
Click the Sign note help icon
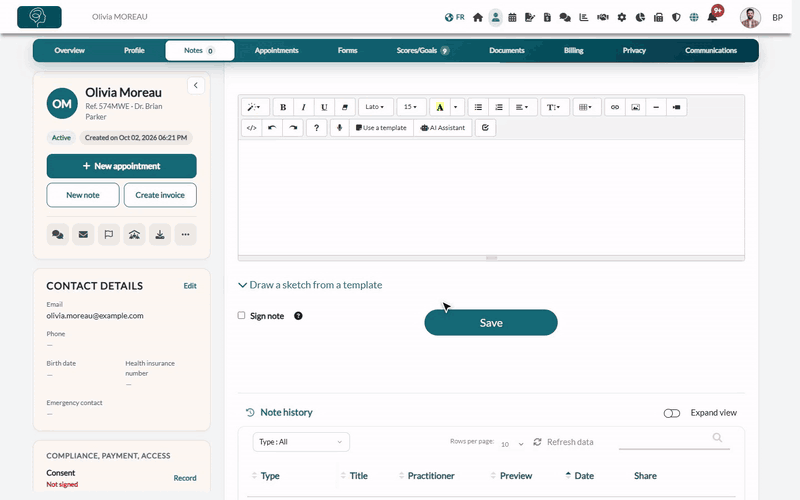coord(298,316)
